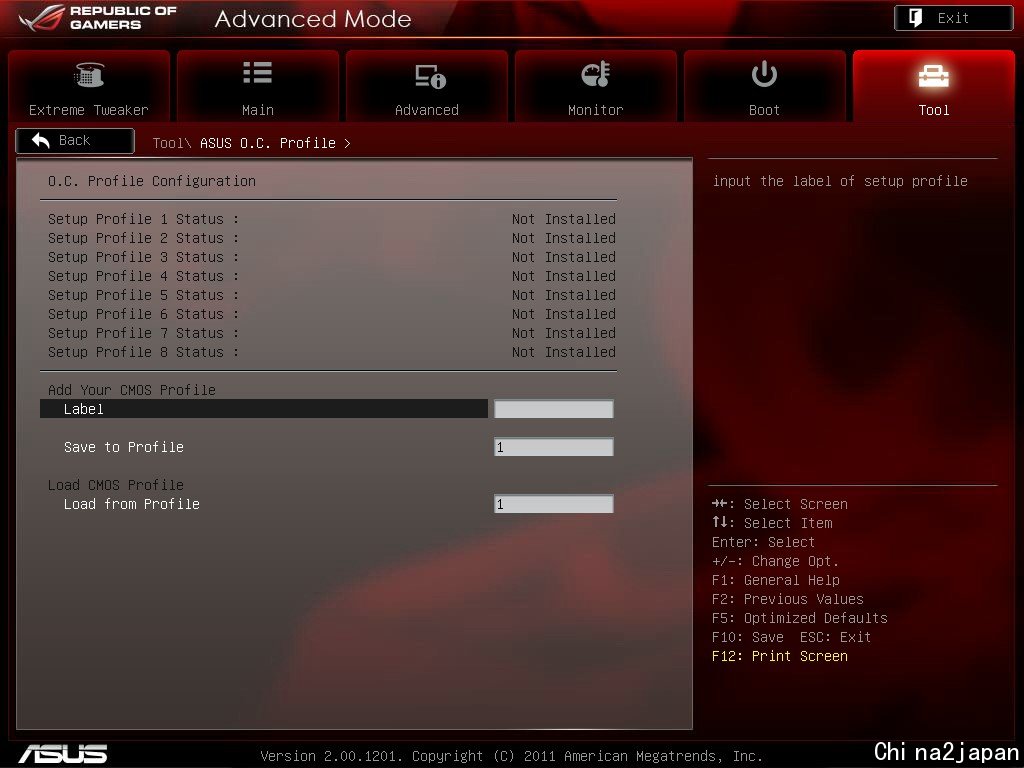
Task: Click the Version 2.00.1201 copyright text
Action: 511,756
